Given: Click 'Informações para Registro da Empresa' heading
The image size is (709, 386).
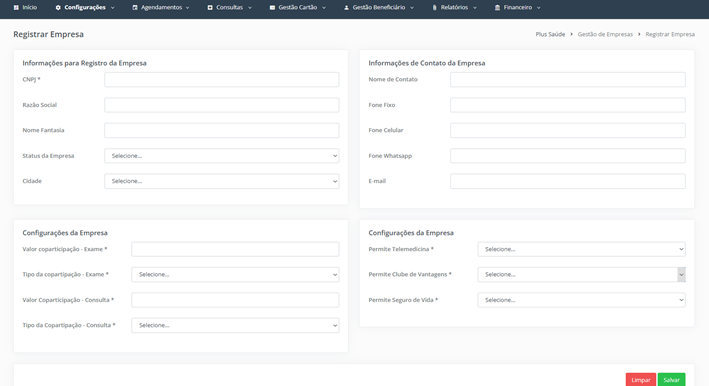Looking at the screenshot, I should pos(85,63).
